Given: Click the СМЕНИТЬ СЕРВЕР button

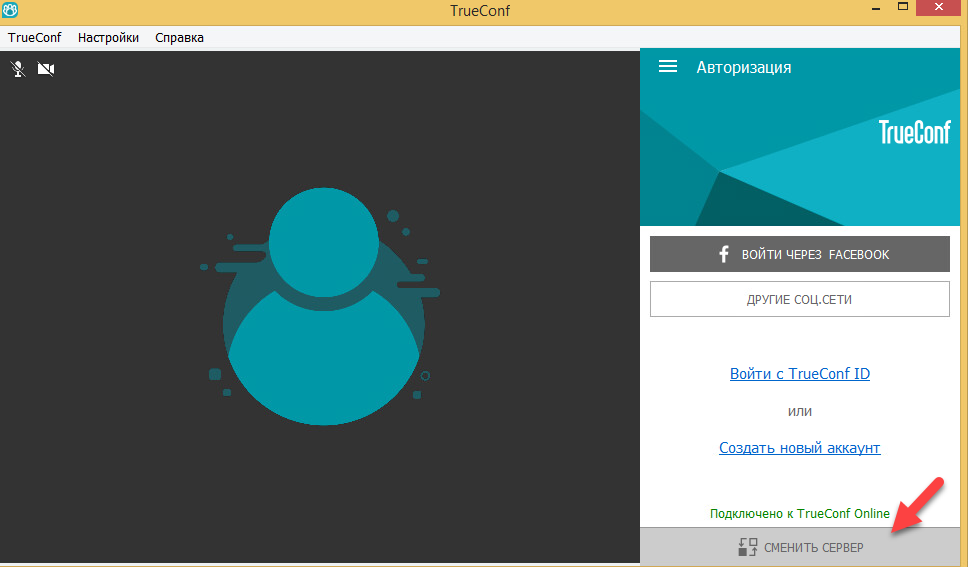Looking at the screenshot, I should (x=801, y=547).
